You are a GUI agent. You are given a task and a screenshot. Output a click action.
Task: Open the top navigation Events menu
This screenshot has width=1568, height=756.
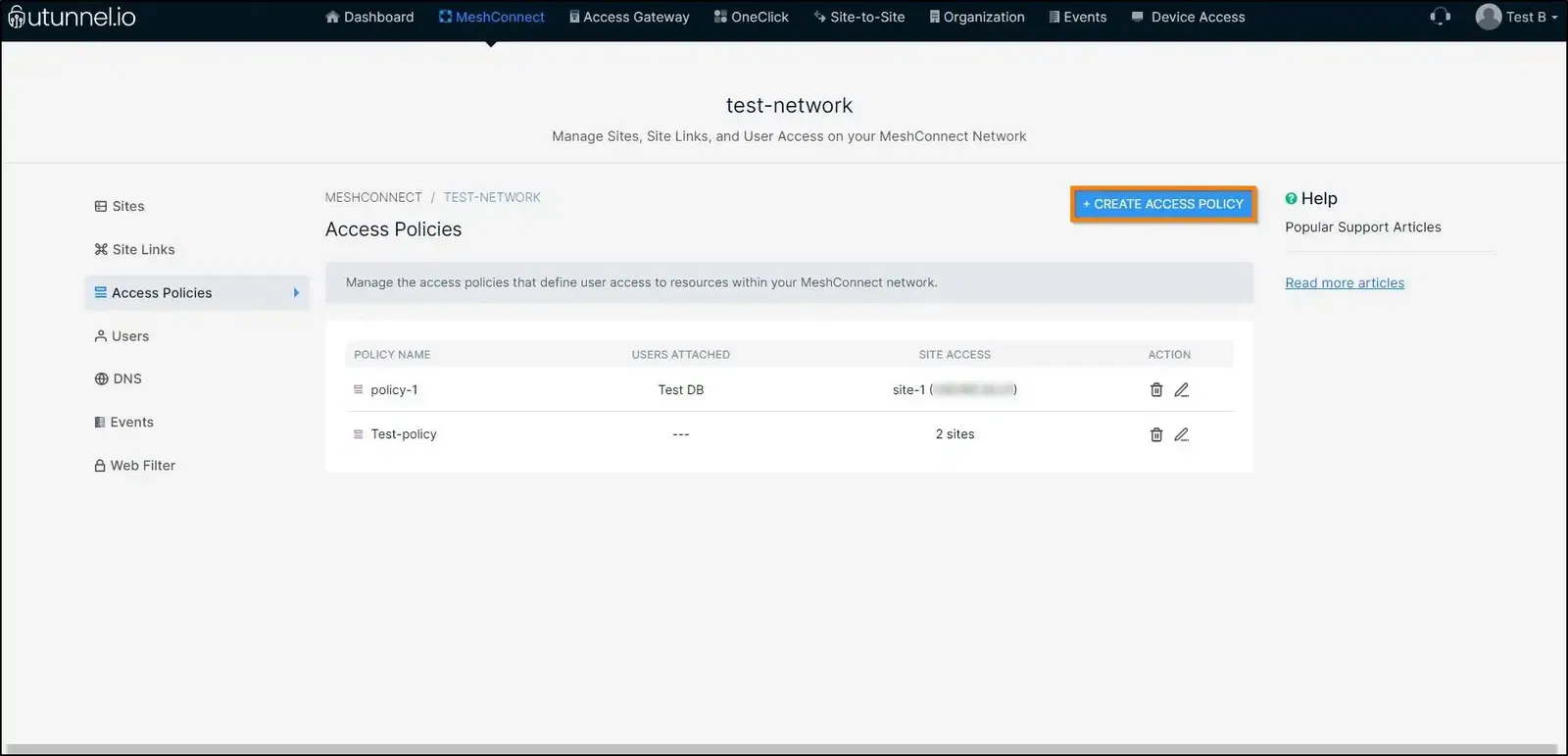(1078, 17)
